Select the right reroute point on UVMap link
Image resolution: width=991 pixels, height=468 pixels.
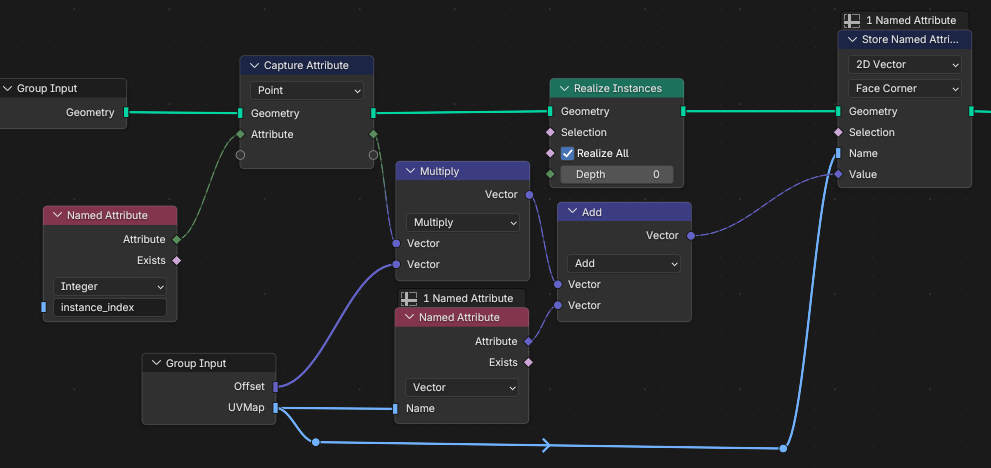783,448
